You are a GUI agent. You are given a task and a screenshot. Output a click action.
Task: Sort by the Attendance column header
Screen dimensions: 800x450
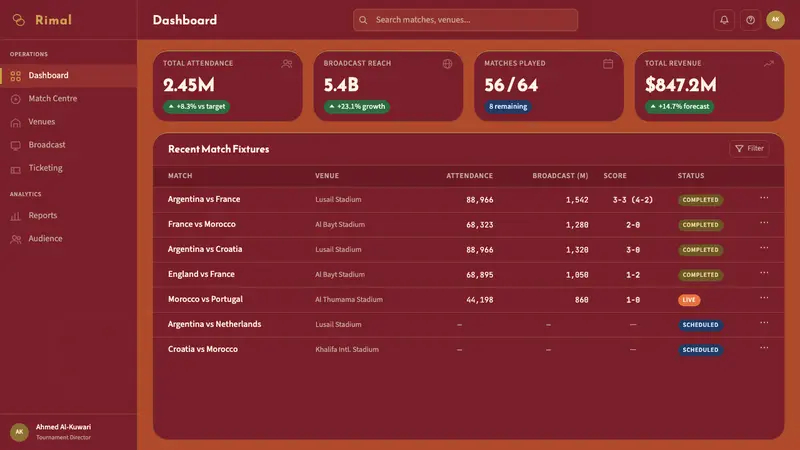coord(469,176)
